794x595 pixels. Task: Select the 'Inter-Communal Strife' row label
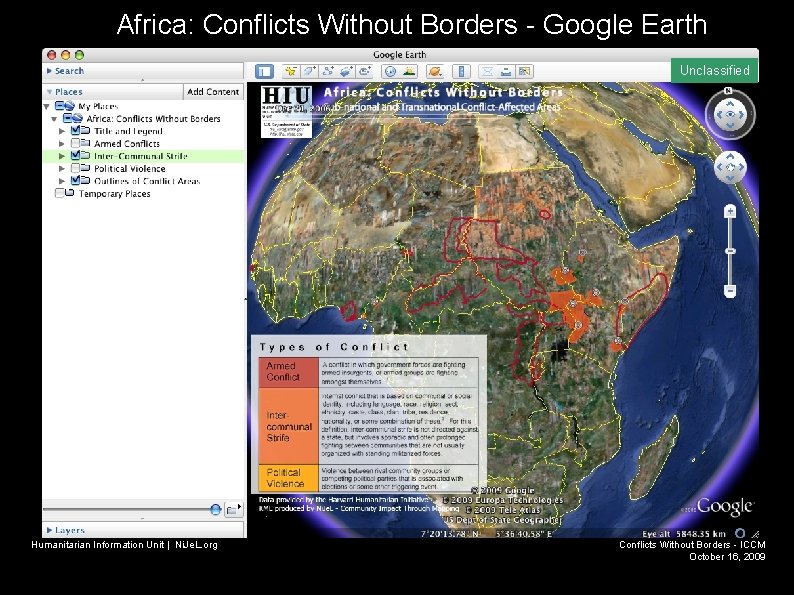tap(141, 155)
